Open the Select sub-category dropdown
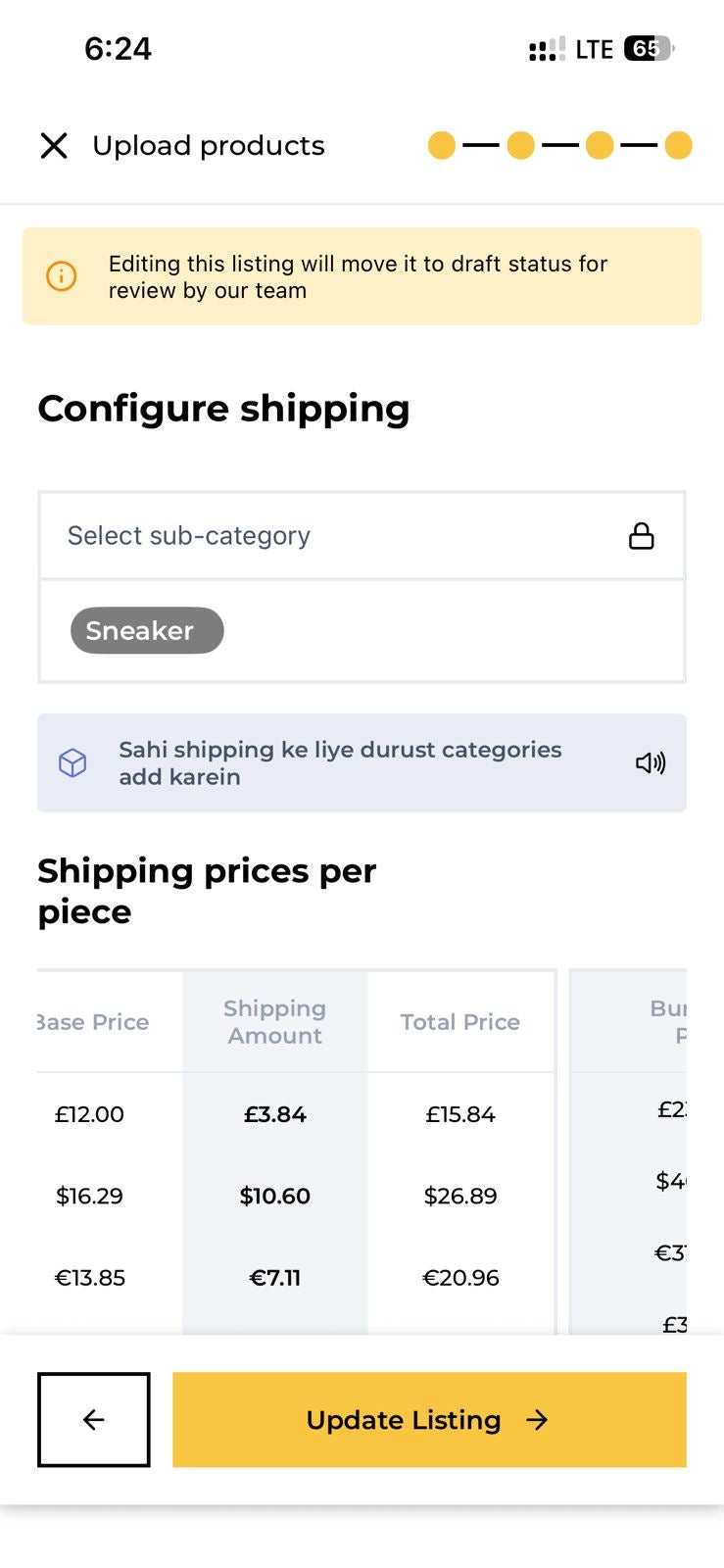The image size is (724, 1568). pyautogui.click(x=362, y=536)
